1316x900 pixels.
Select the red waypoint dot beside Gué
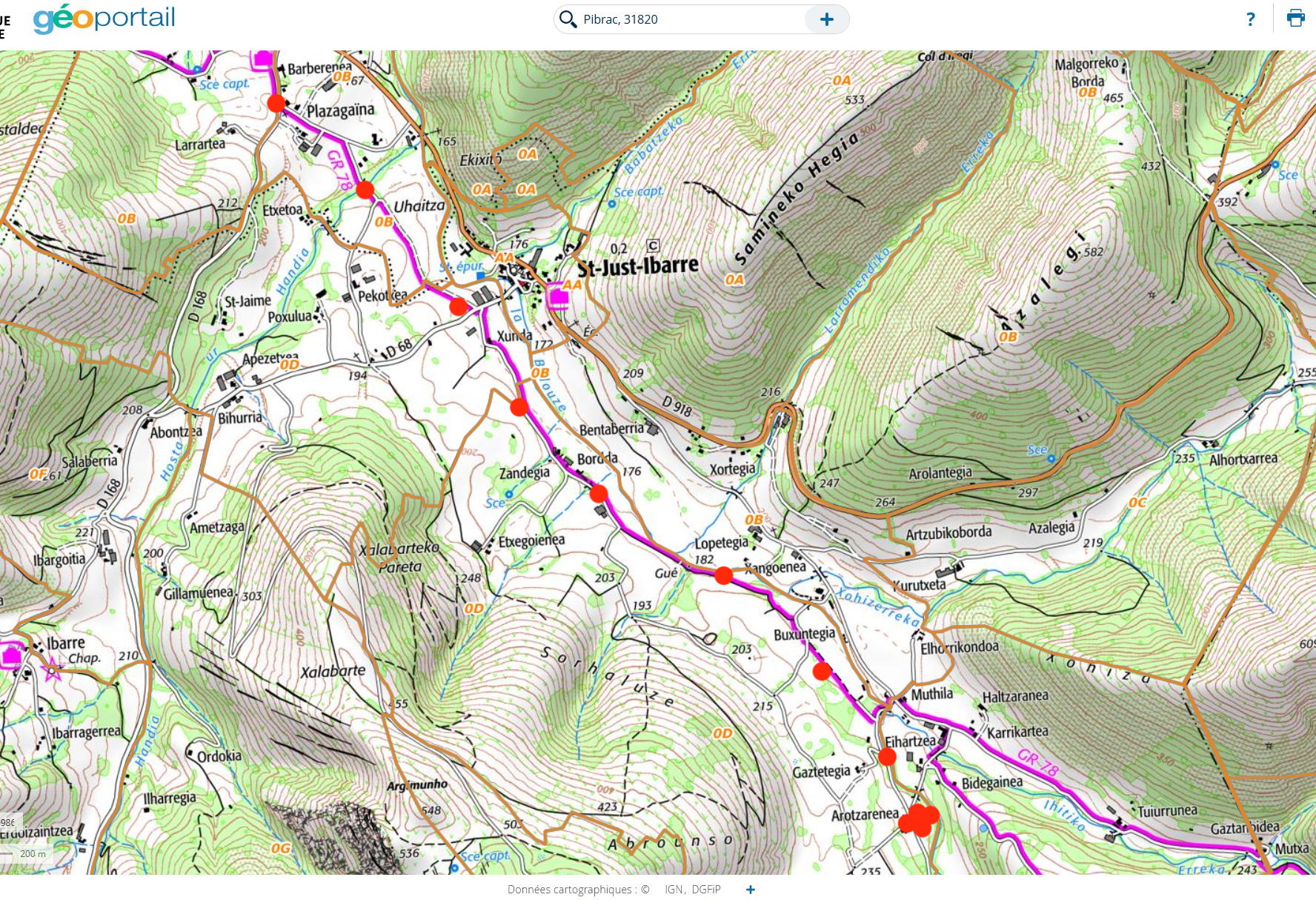coord(724,575)
